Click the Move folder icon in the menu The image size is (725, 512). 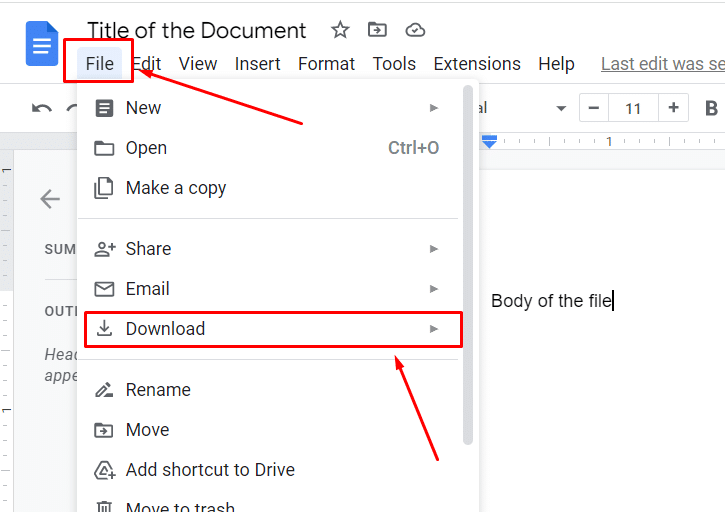coord(104,430)
